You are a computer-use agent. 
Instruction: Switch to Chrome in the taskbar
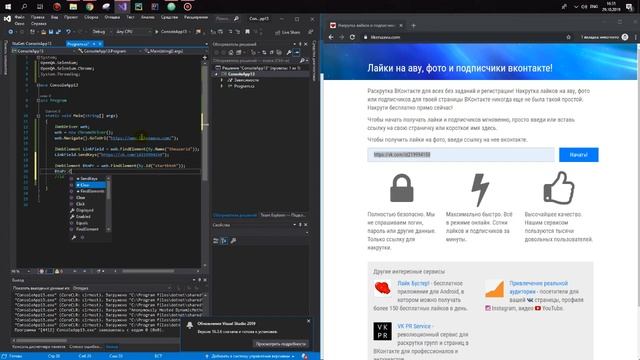(89, 7)
